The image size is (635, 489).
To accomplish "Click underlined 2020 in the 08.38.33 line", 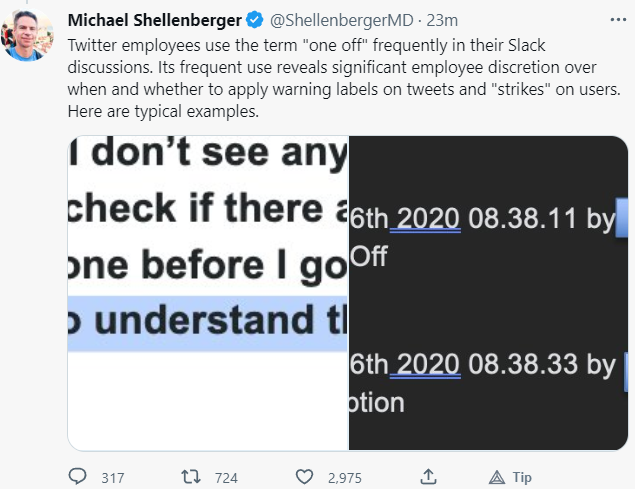I will pyautogui.click(x=426, y=366).
